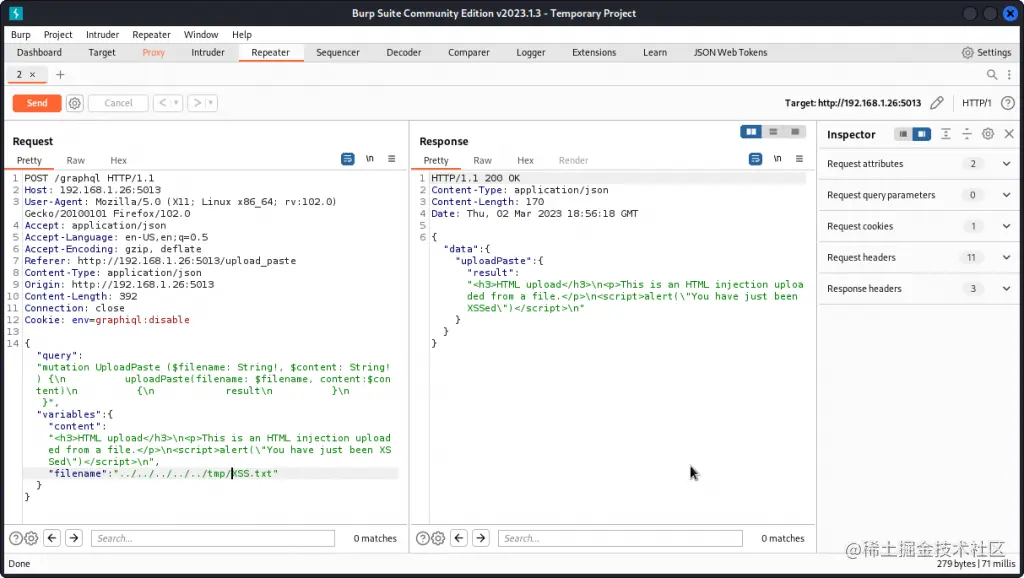Open the Help menu

[x=242, y=35]
